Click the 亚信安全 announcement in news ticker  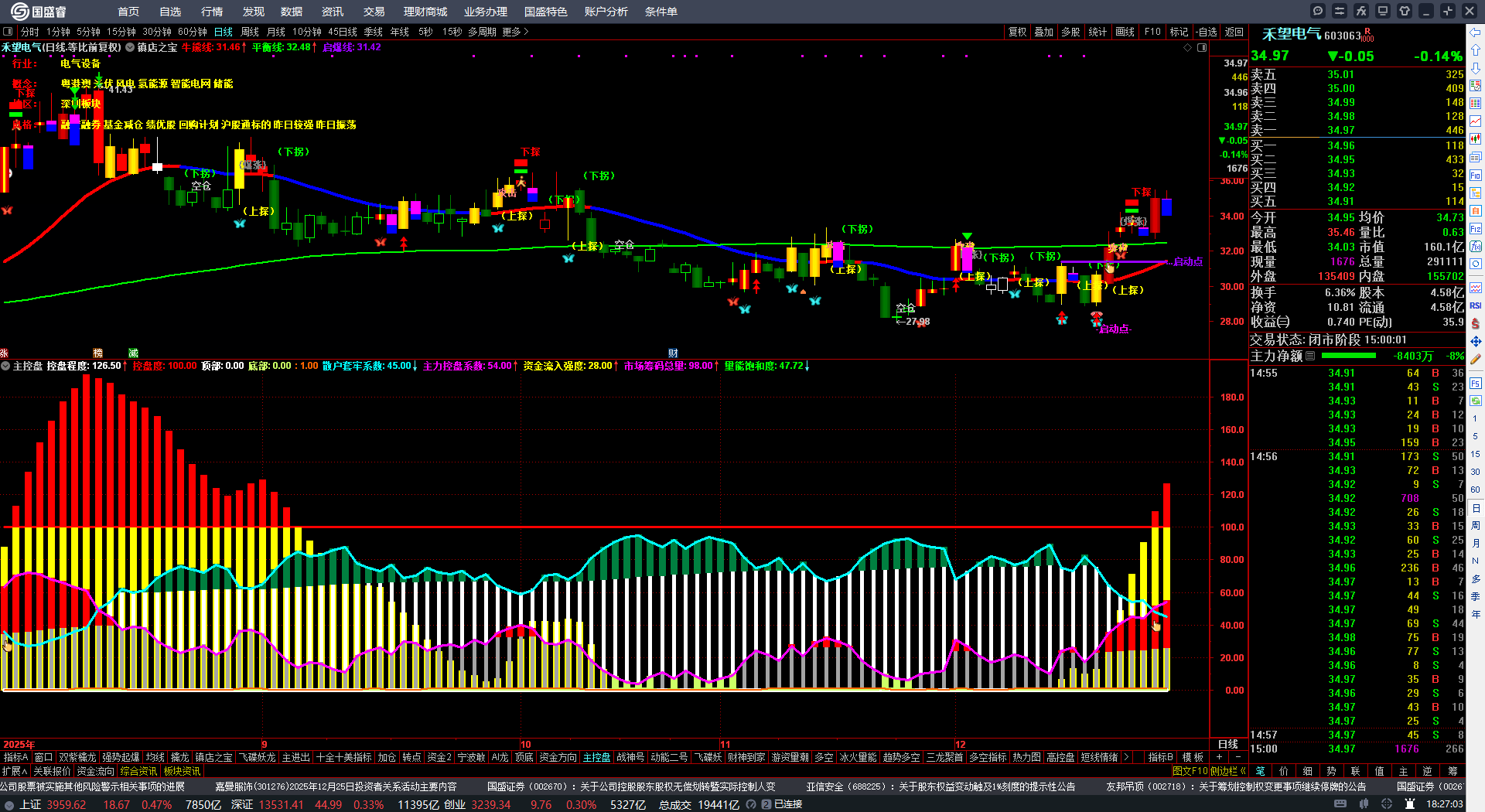coord(940,786)
